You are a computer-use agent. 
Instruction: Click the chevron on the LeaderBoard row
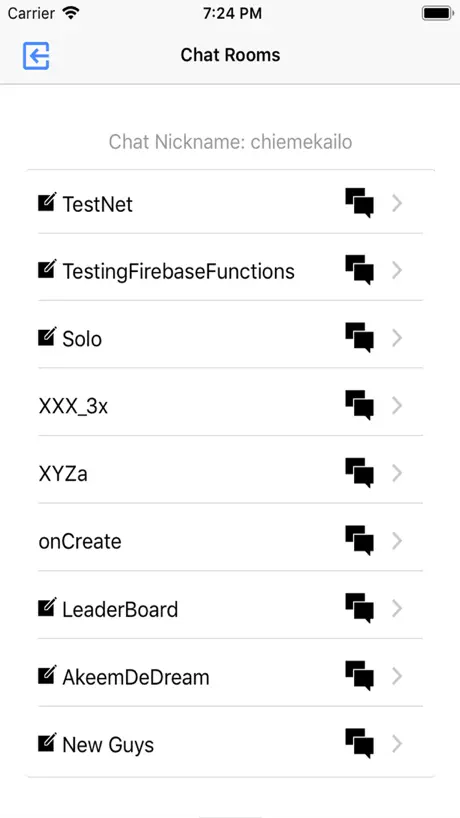coord(397,608)
